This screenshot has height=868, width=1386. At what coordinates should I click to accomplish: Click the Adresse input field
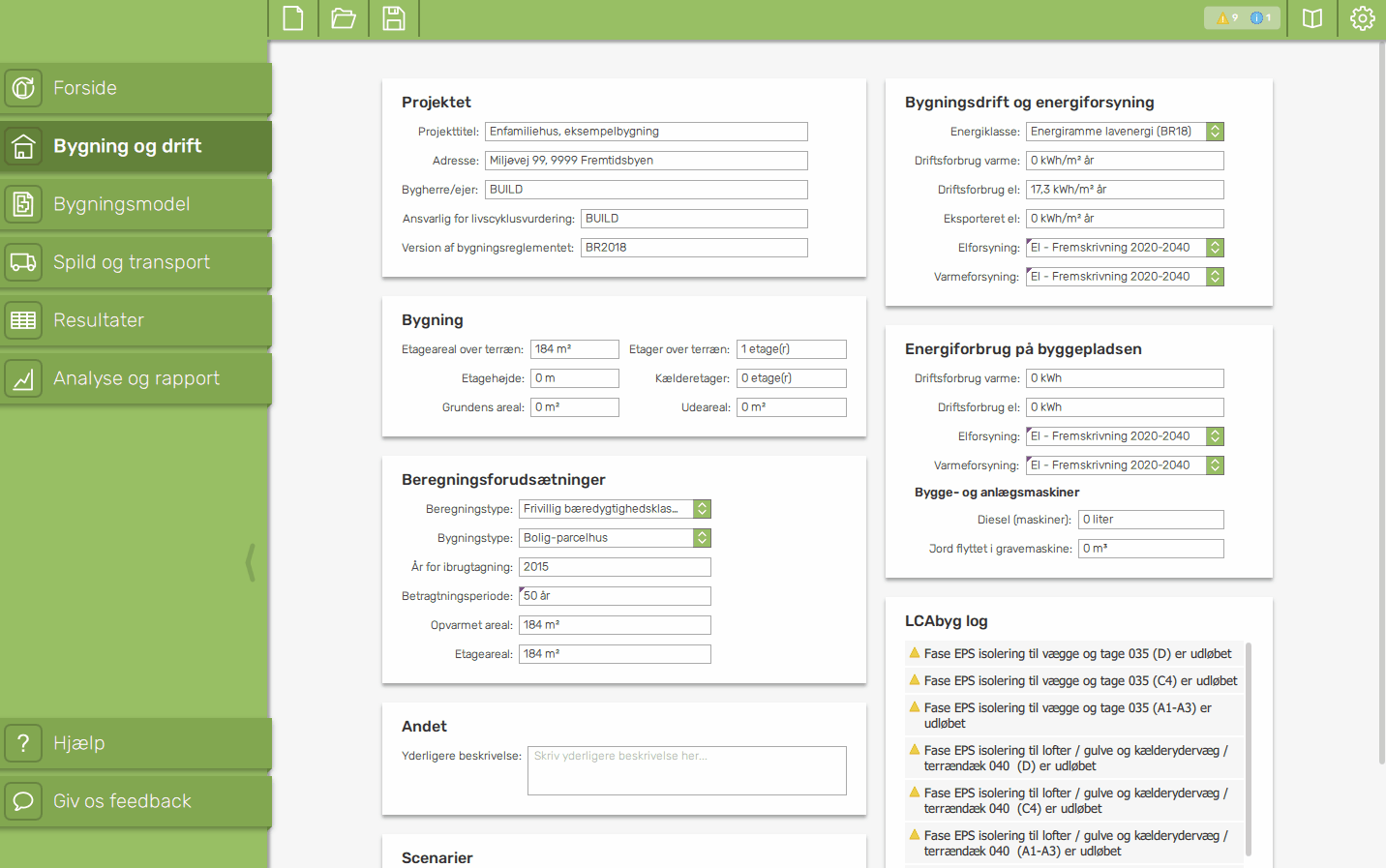[647, 161]
